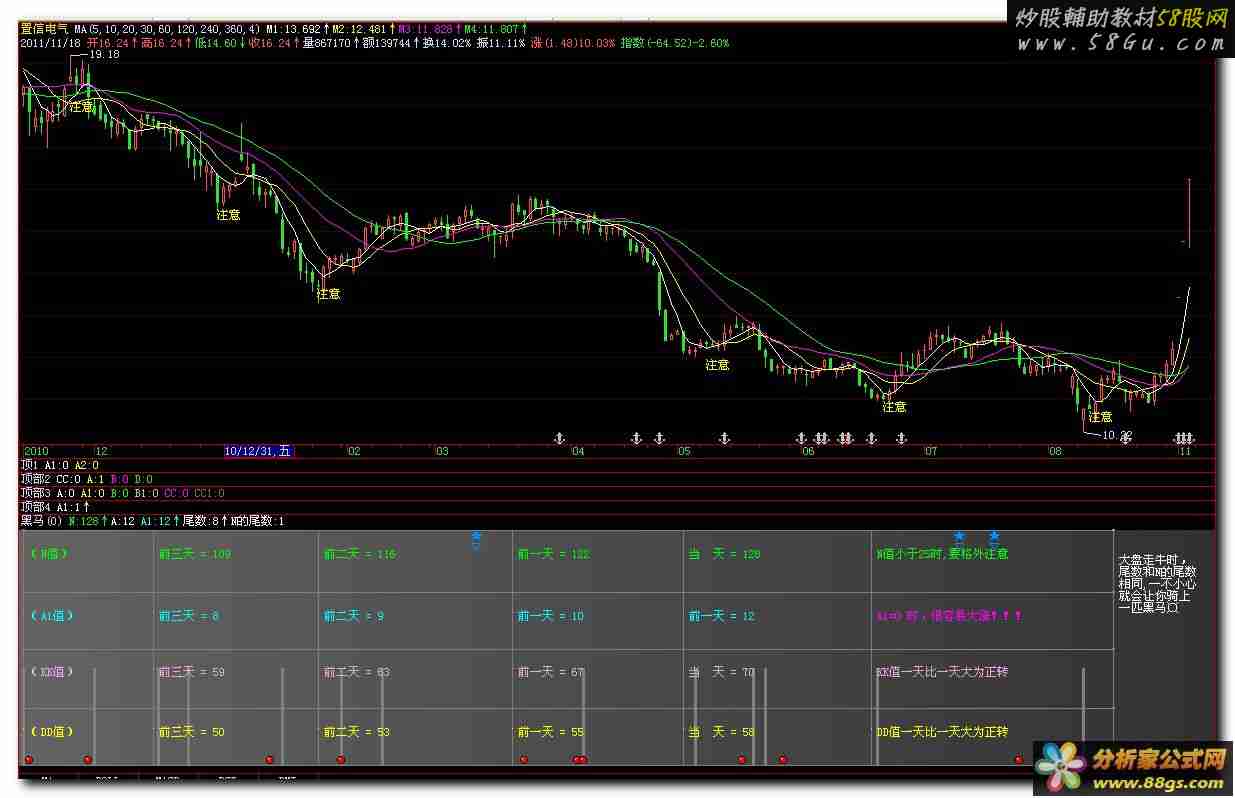This screenshot has width=1235, height=798.
Task: Click the 08 month label on the time axis
Action: click(1055, 451)
